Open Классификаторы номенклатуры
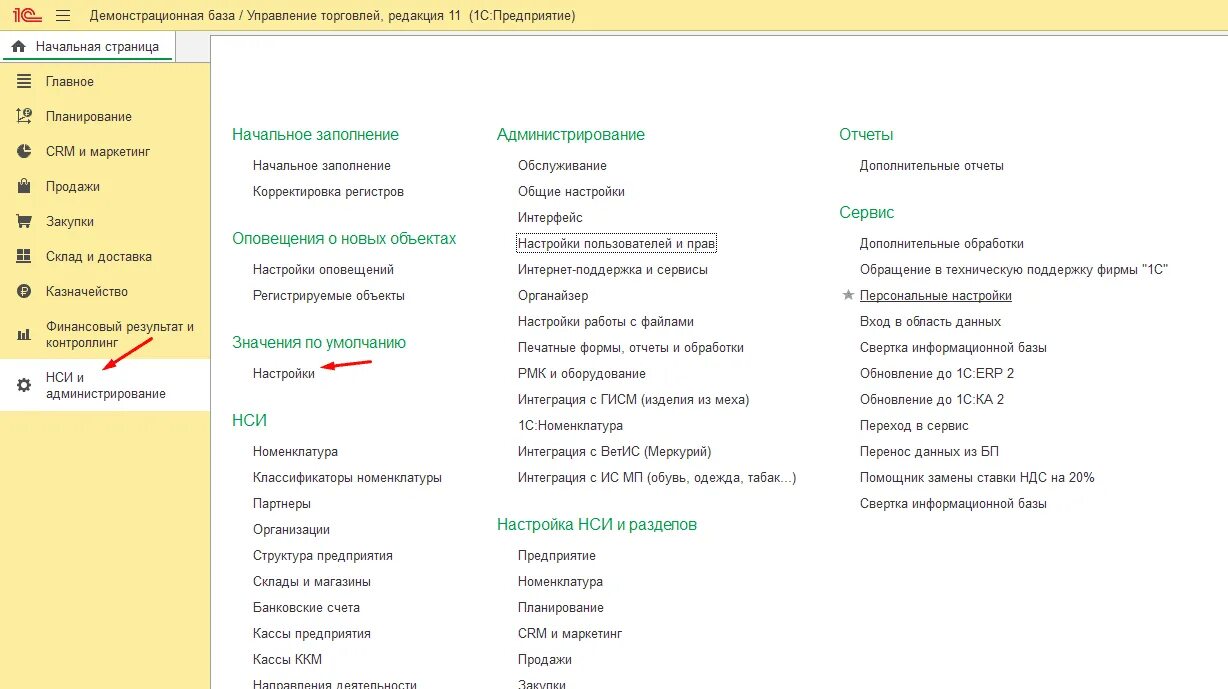1228x689 pixels. click(347, 477)
